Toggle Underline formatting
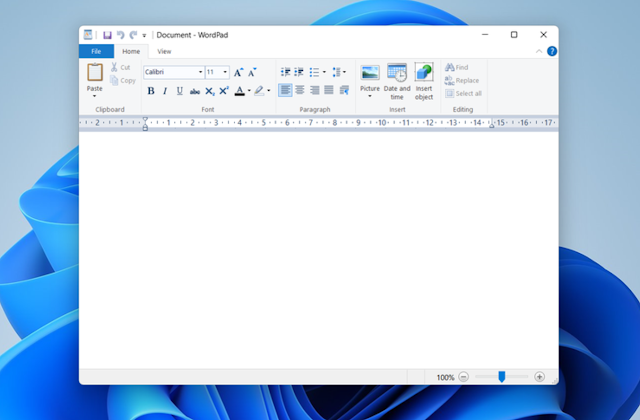 tap(180, 91)
